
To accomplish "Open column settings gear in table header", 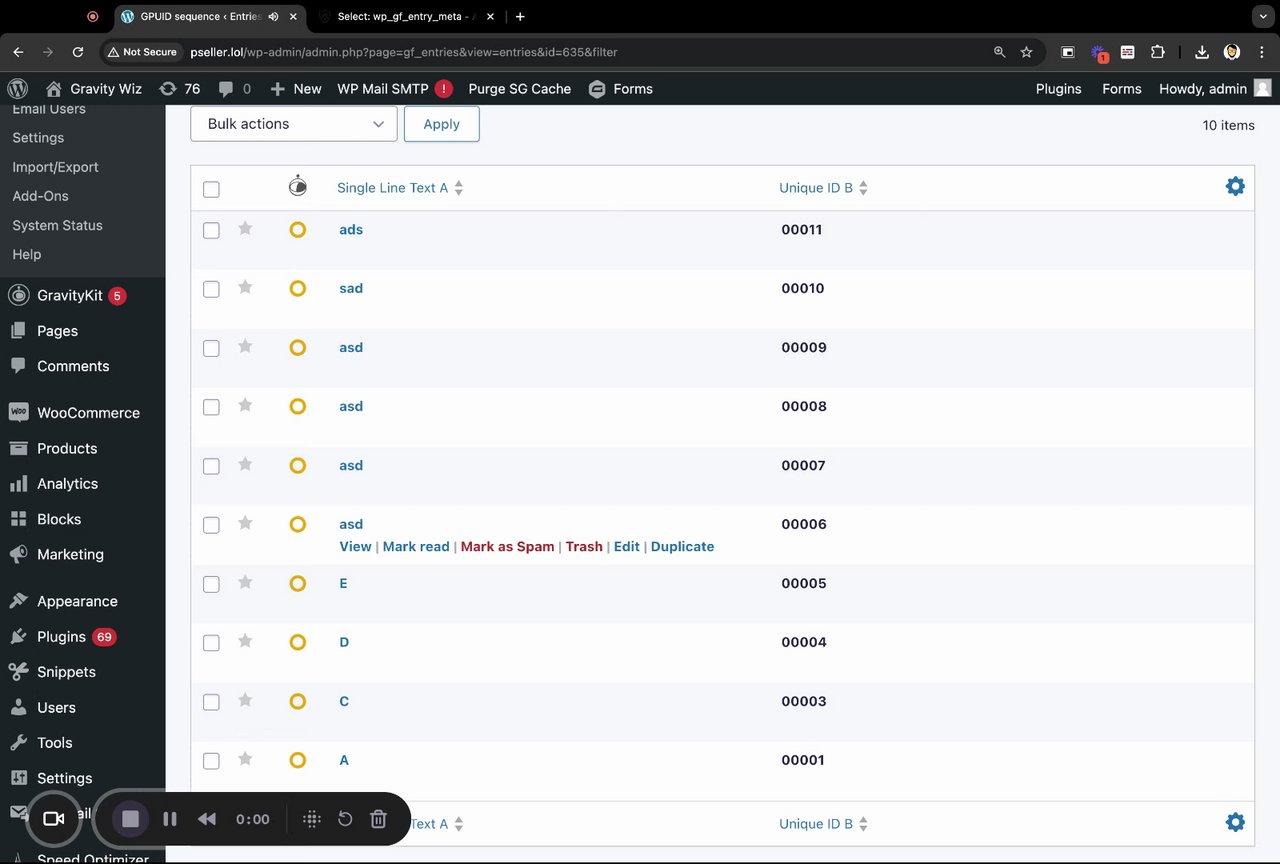I will pos(1235,186).
